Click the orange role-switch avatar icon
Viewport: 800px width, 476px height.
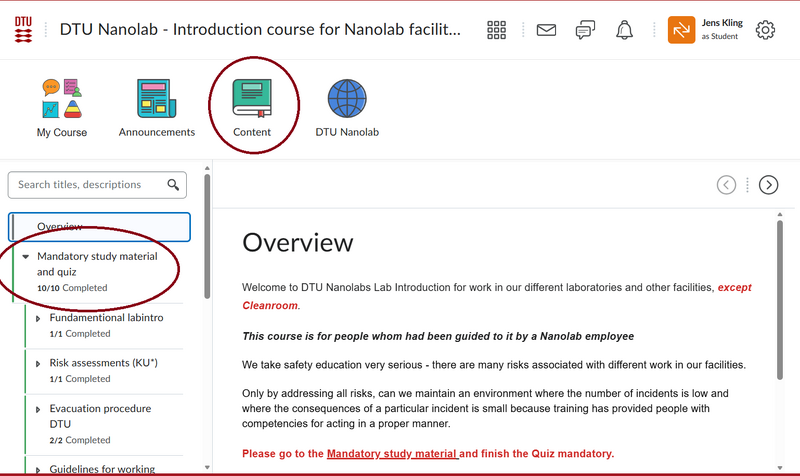click(x=681, y=30)
